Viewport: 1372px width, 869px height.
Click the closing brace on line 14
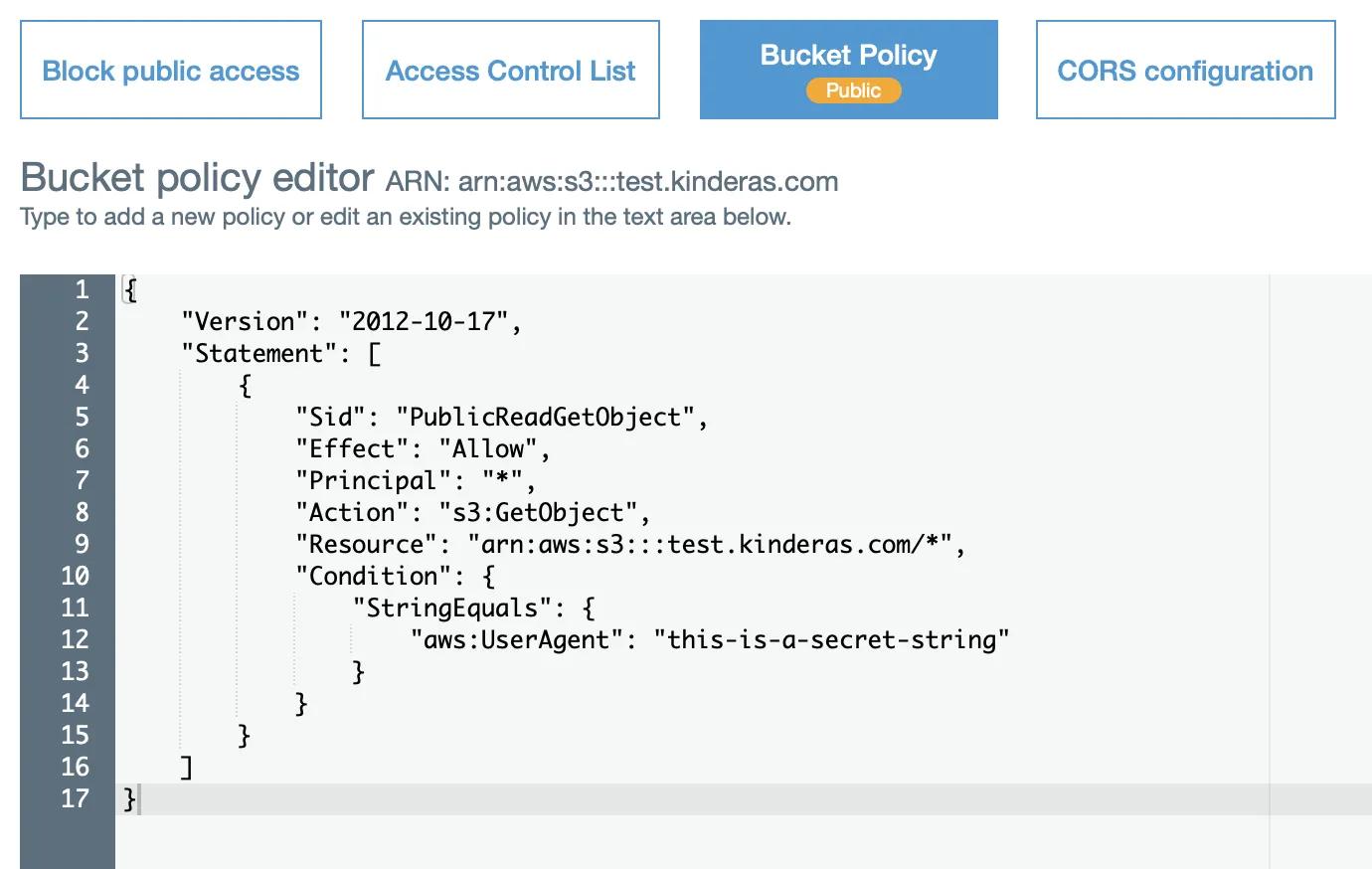click(302, 703)
